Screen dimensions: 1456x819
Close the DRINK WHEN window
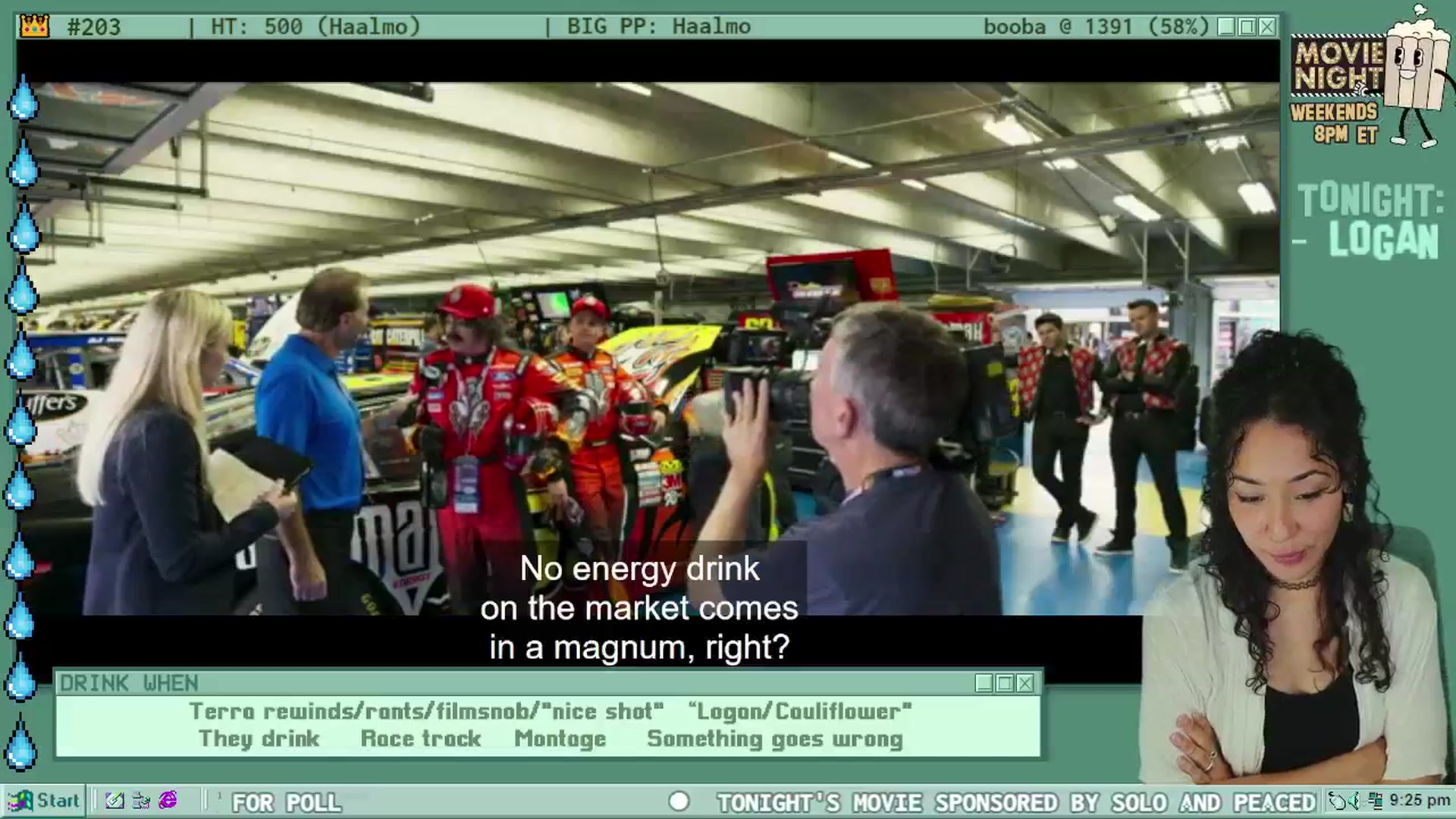tap(1025, 683)
